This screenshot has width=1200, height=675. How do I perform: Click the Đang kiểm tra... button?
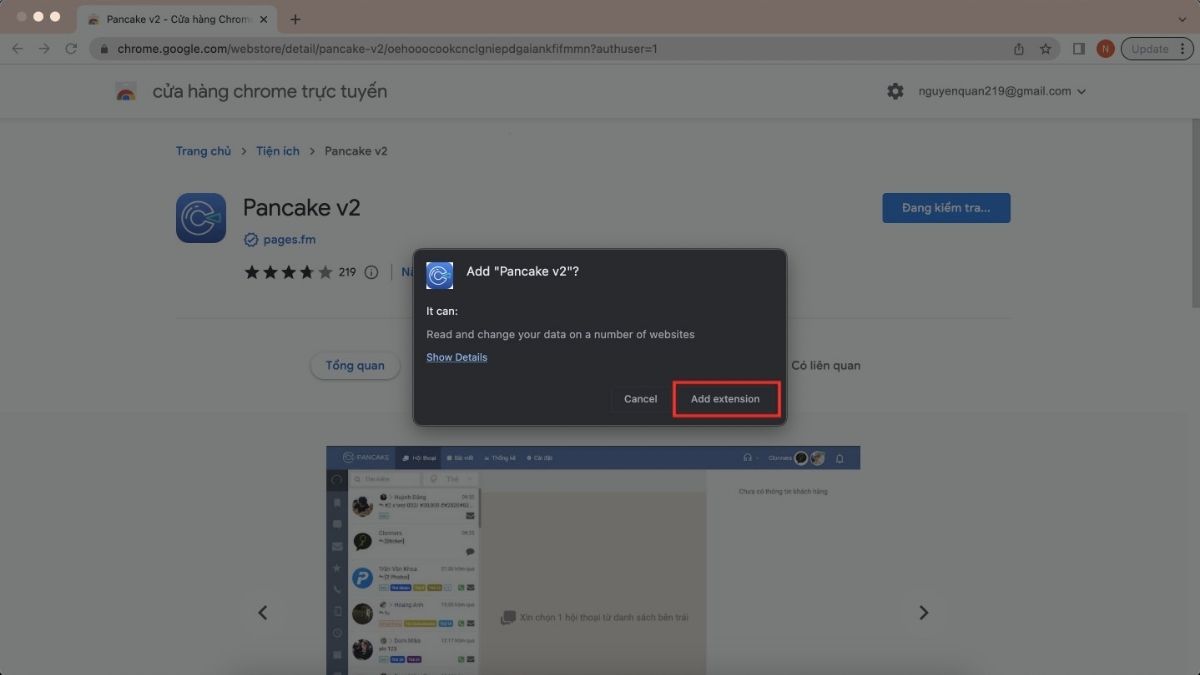[946, 208]
